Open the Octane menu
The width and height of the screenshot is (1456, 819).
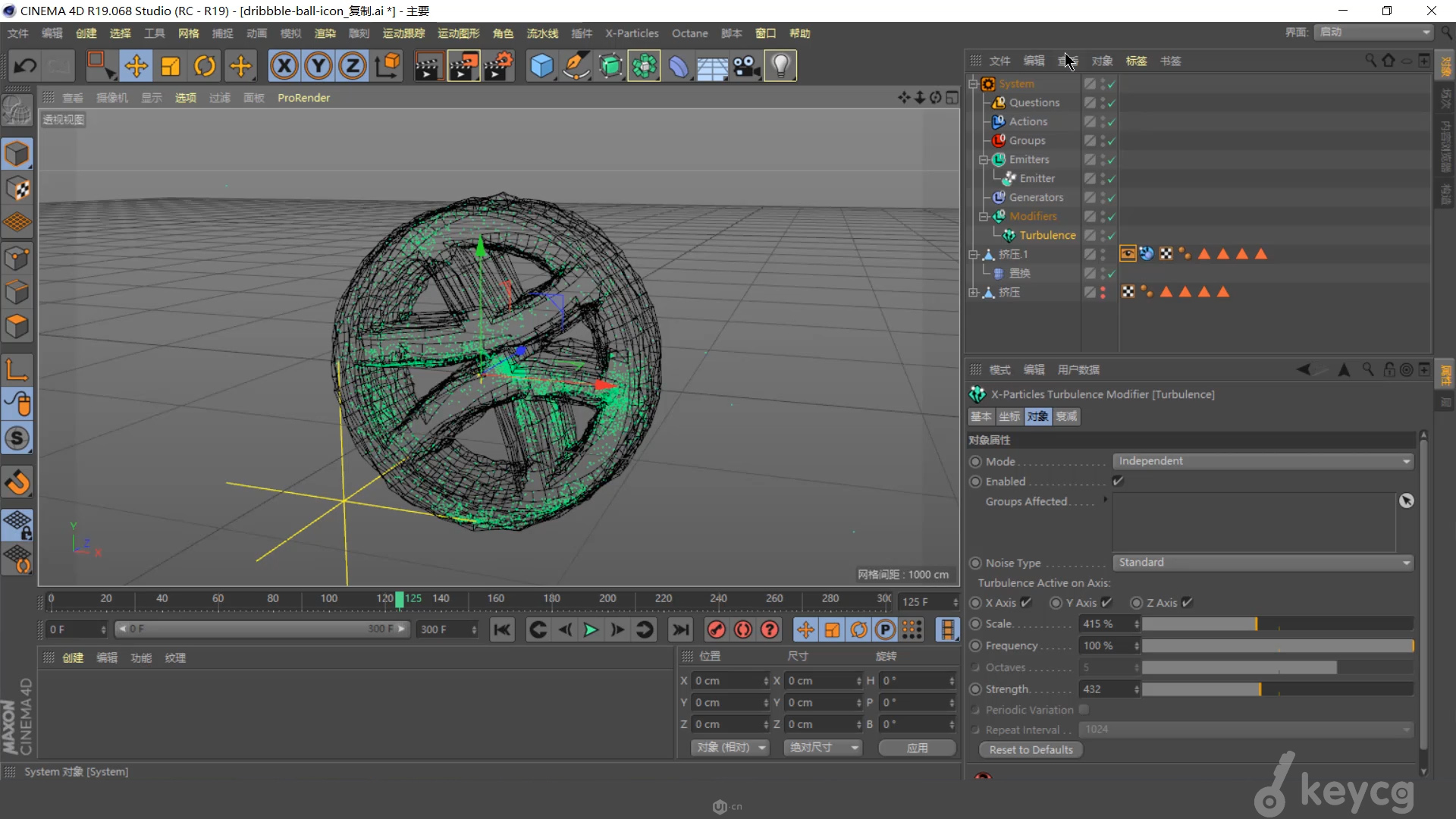pos(689,33)
